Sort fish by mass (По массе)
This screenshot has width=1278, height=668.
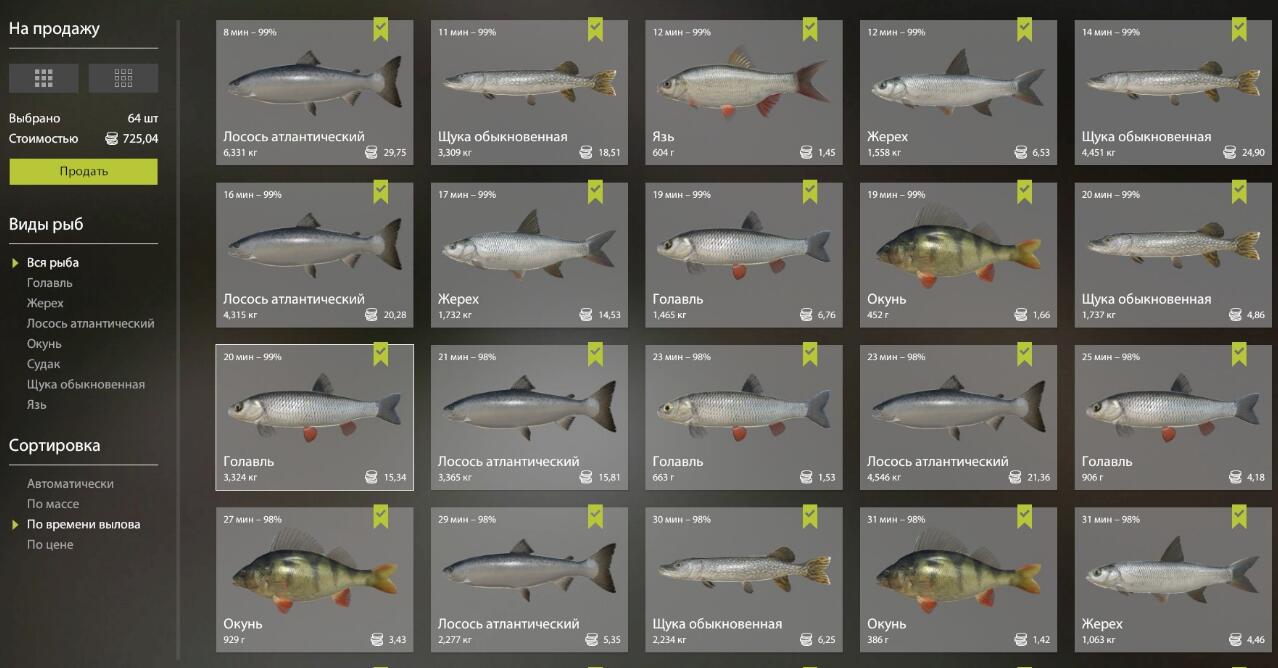[53, 504]
